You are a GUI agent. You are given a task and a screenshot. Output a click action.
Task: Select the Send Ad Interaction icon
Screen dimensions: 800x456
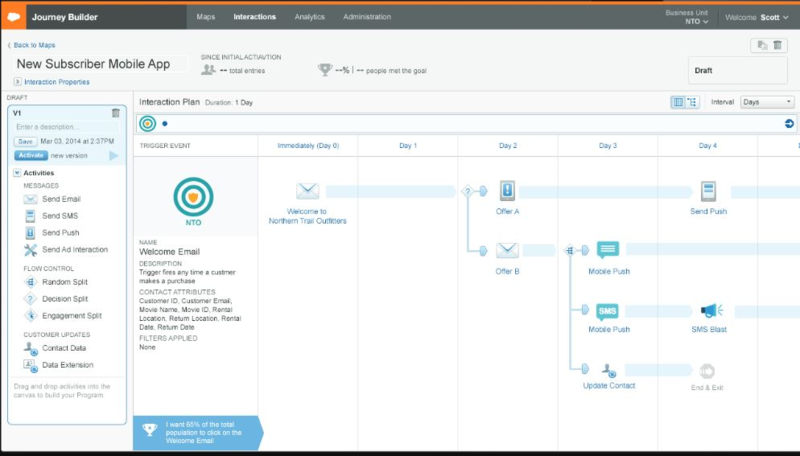coord(31,249)
